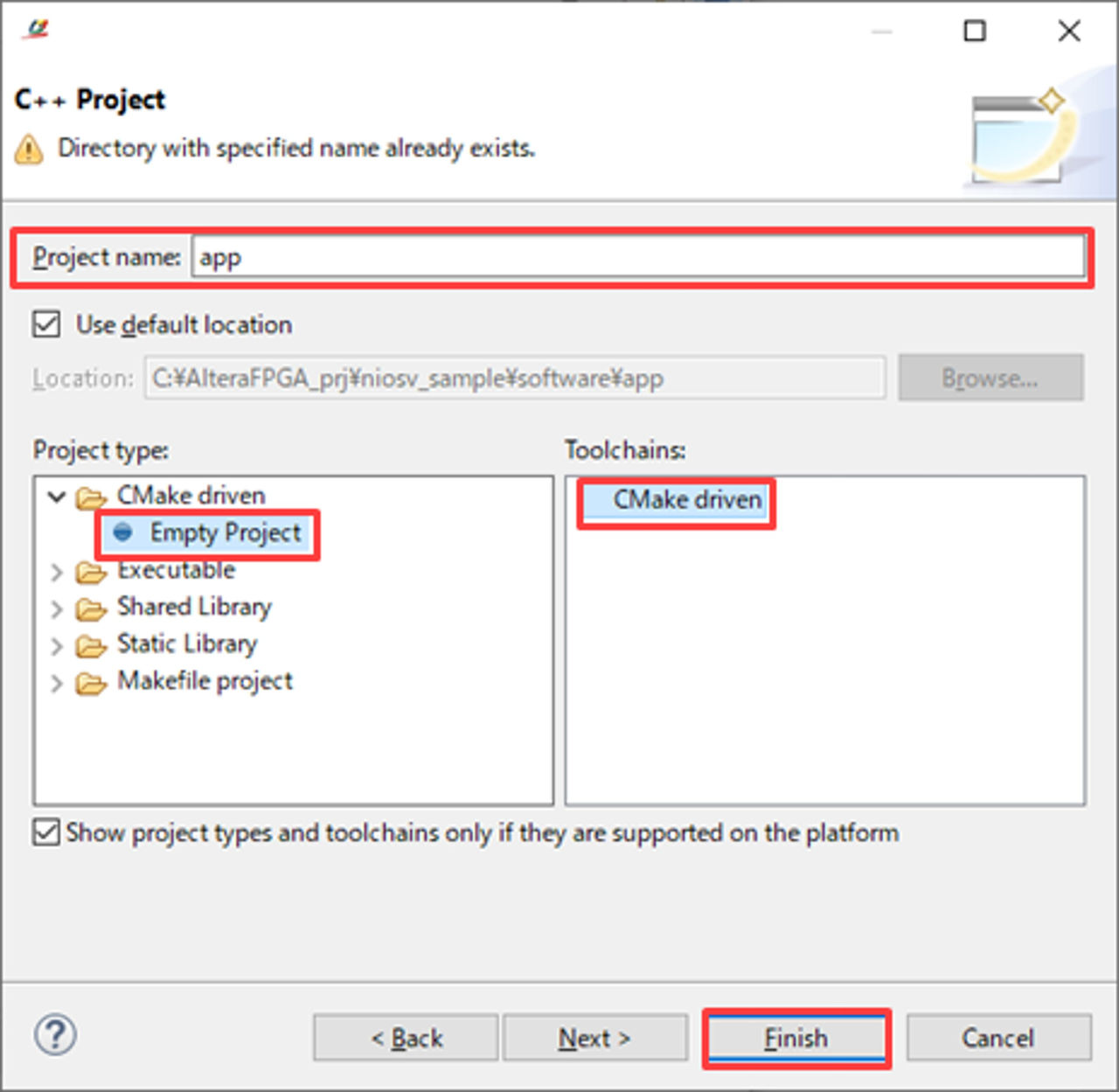Click the Toolchains label

point(625,449)
